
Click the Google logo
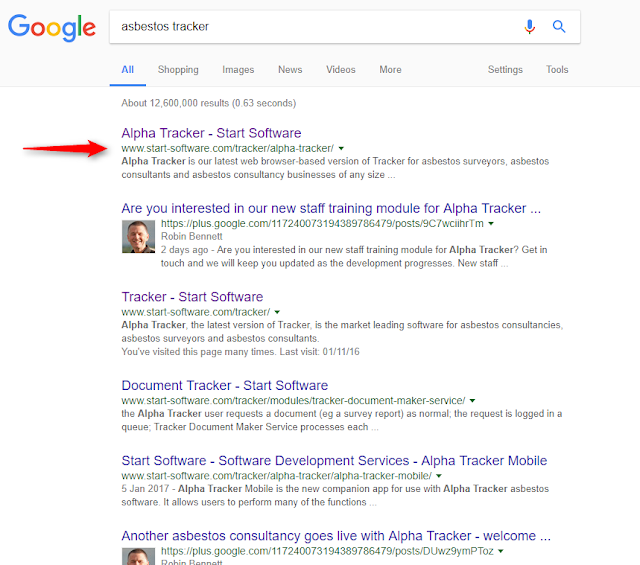pos(52,27)
